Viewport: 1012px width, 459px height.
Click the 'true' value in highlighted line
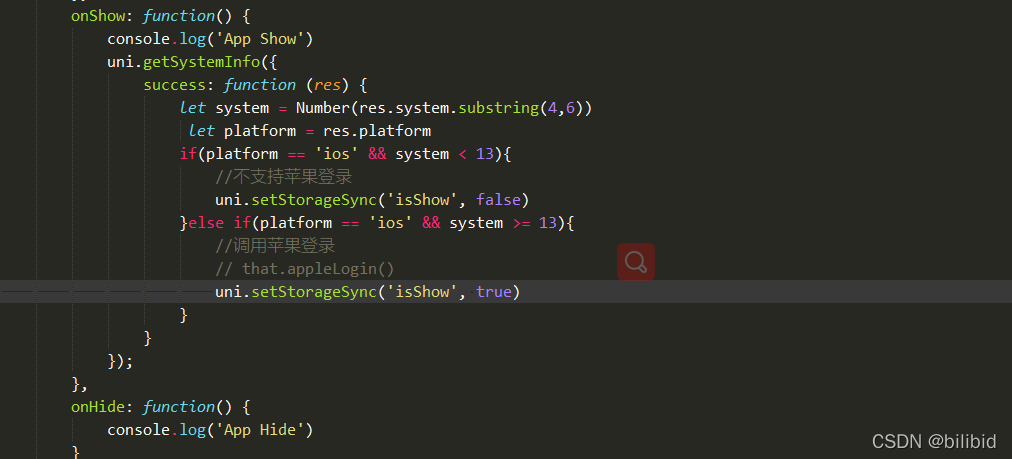pyautogui.click(x=494, y=292)
